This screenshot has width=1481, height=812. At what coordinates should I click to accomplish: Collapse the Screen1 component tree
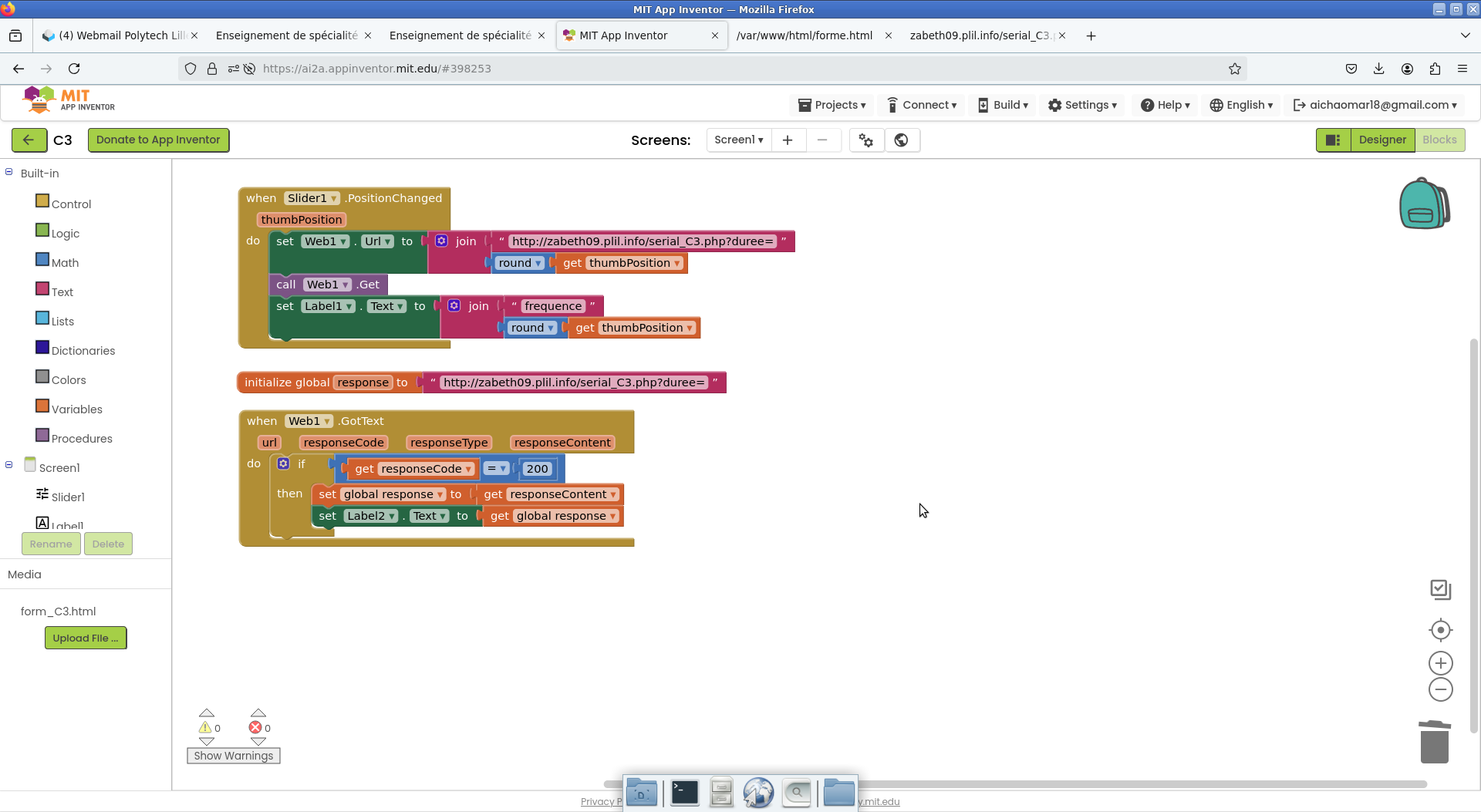(9, 465)
